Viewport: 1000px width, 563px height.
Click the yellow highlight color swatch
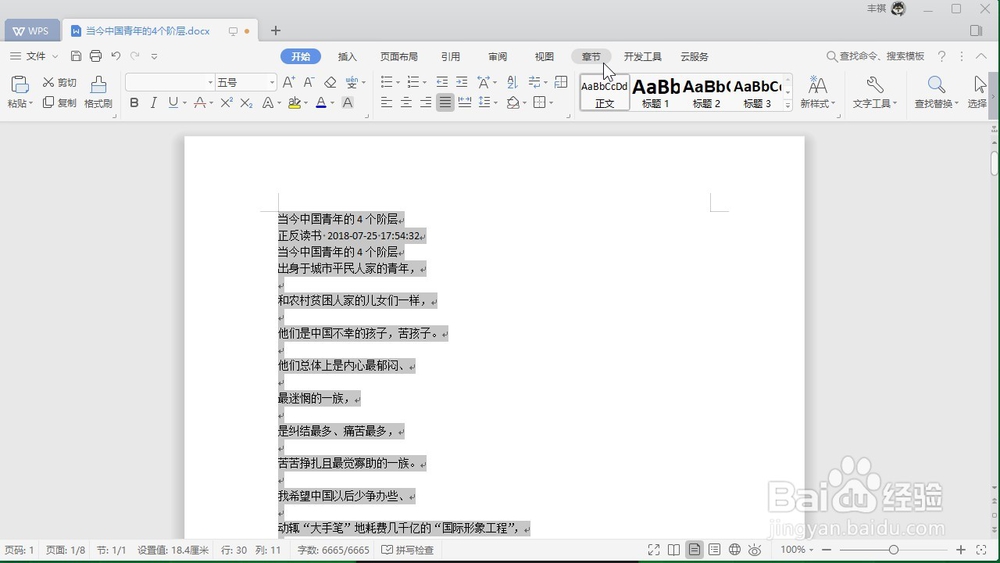(294, 103)
